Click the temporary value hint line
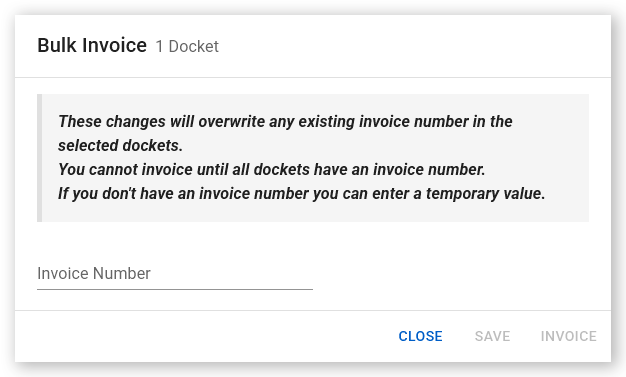Image resolution: width=626 pixels, height=377 pixels. pyautogui.click(x=301, y=193)
